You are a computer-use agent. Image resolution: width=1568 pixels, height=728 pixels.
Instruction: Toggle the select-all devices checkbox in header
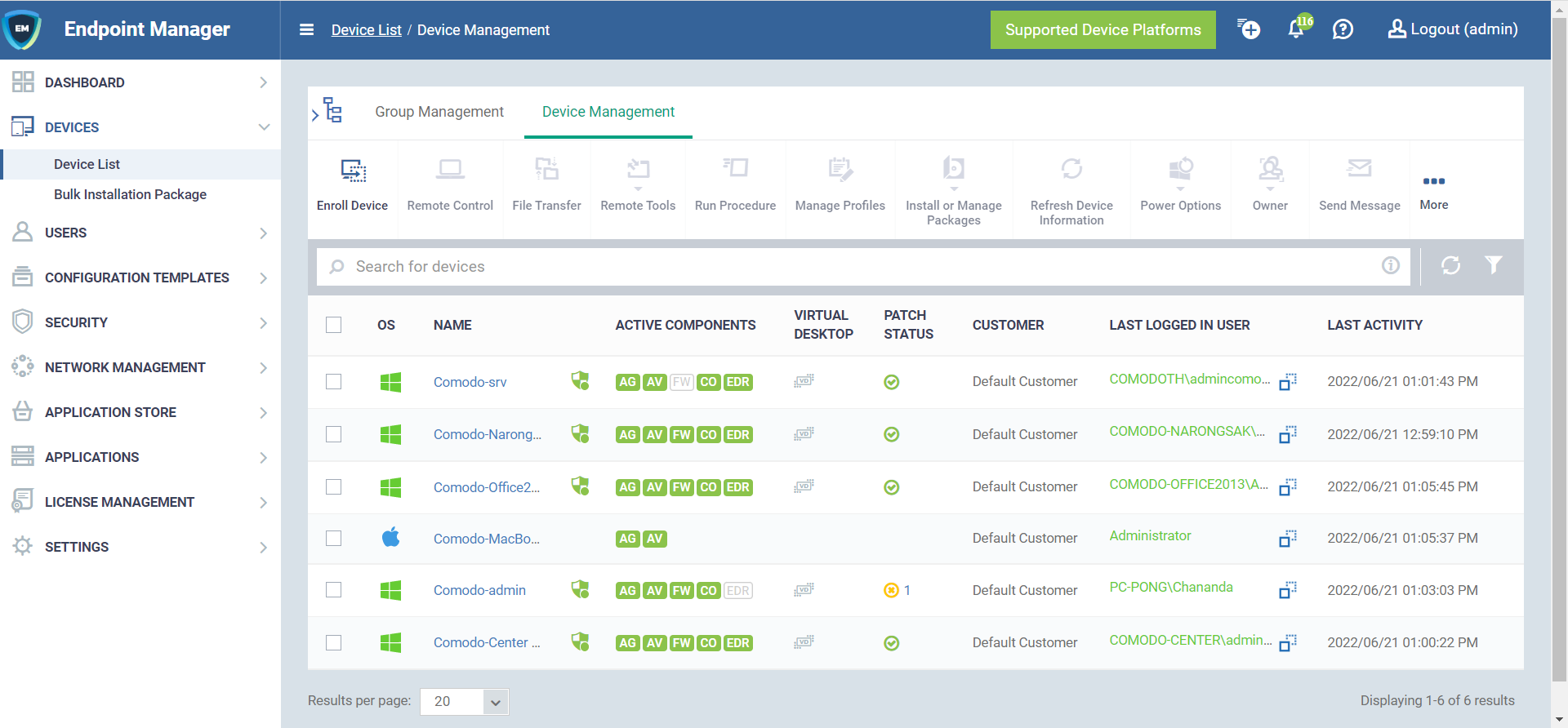(334, 325)
